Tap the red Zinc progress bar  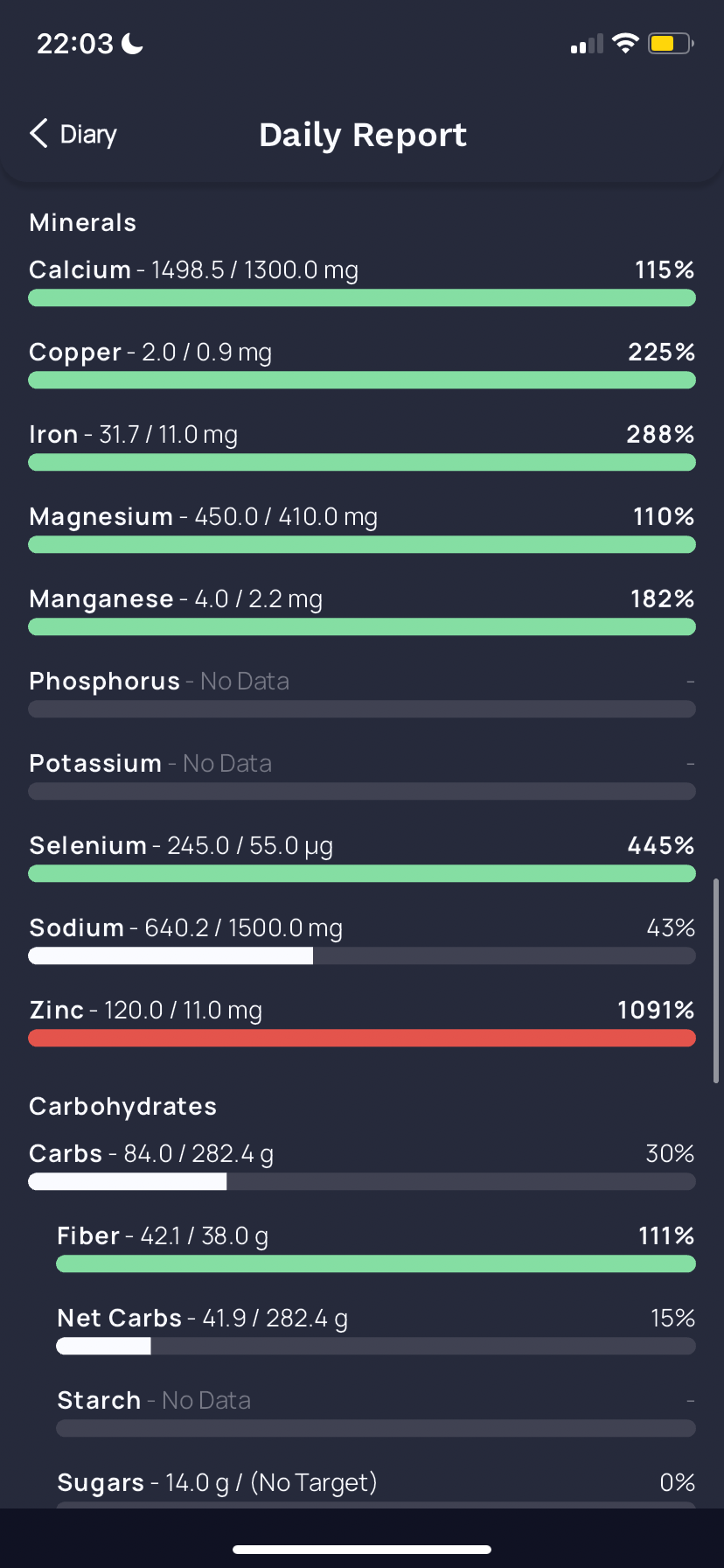(x=362, y=1038)
